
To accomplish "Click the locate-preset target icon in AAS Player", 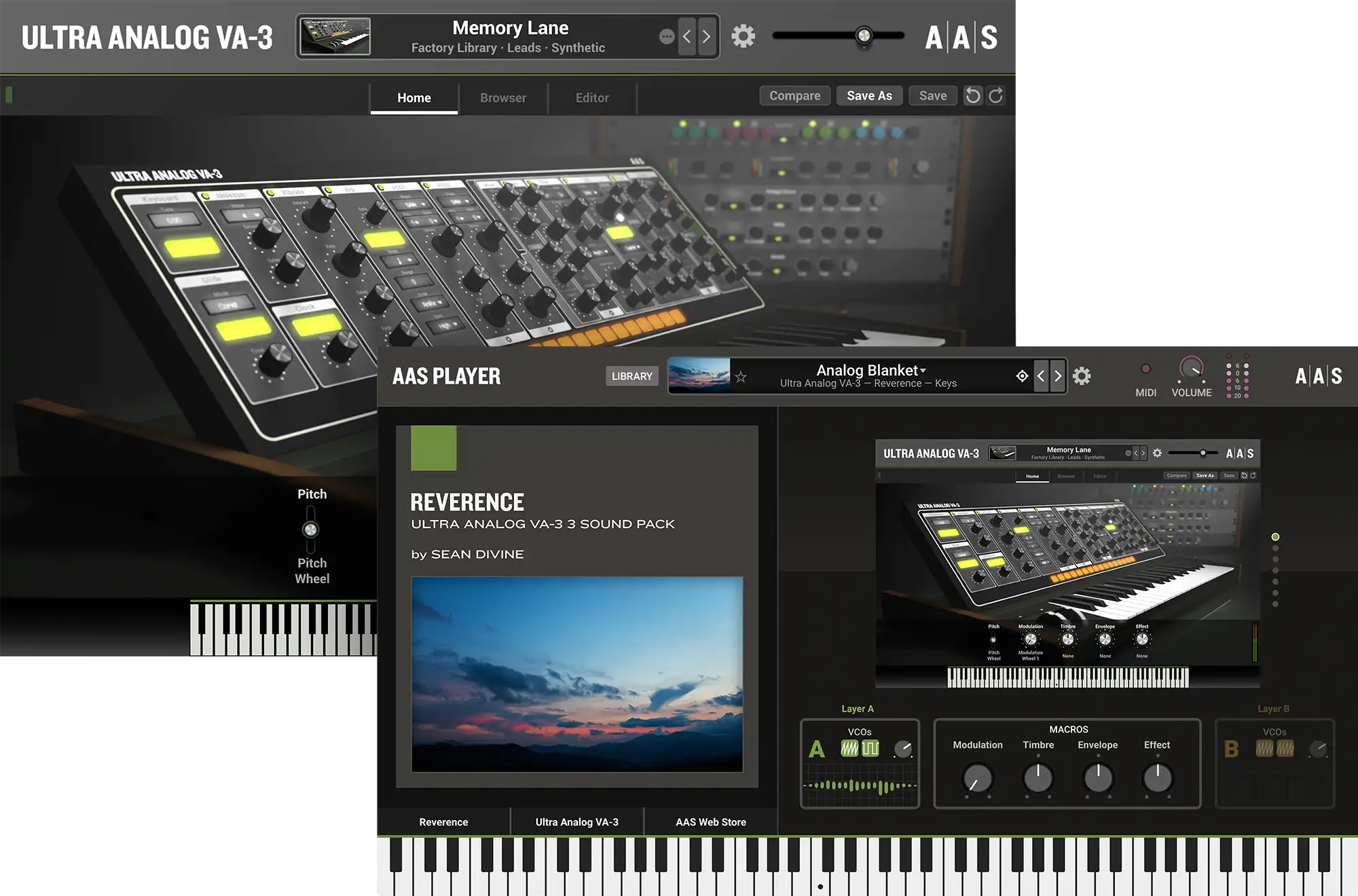I will 1022,376.
